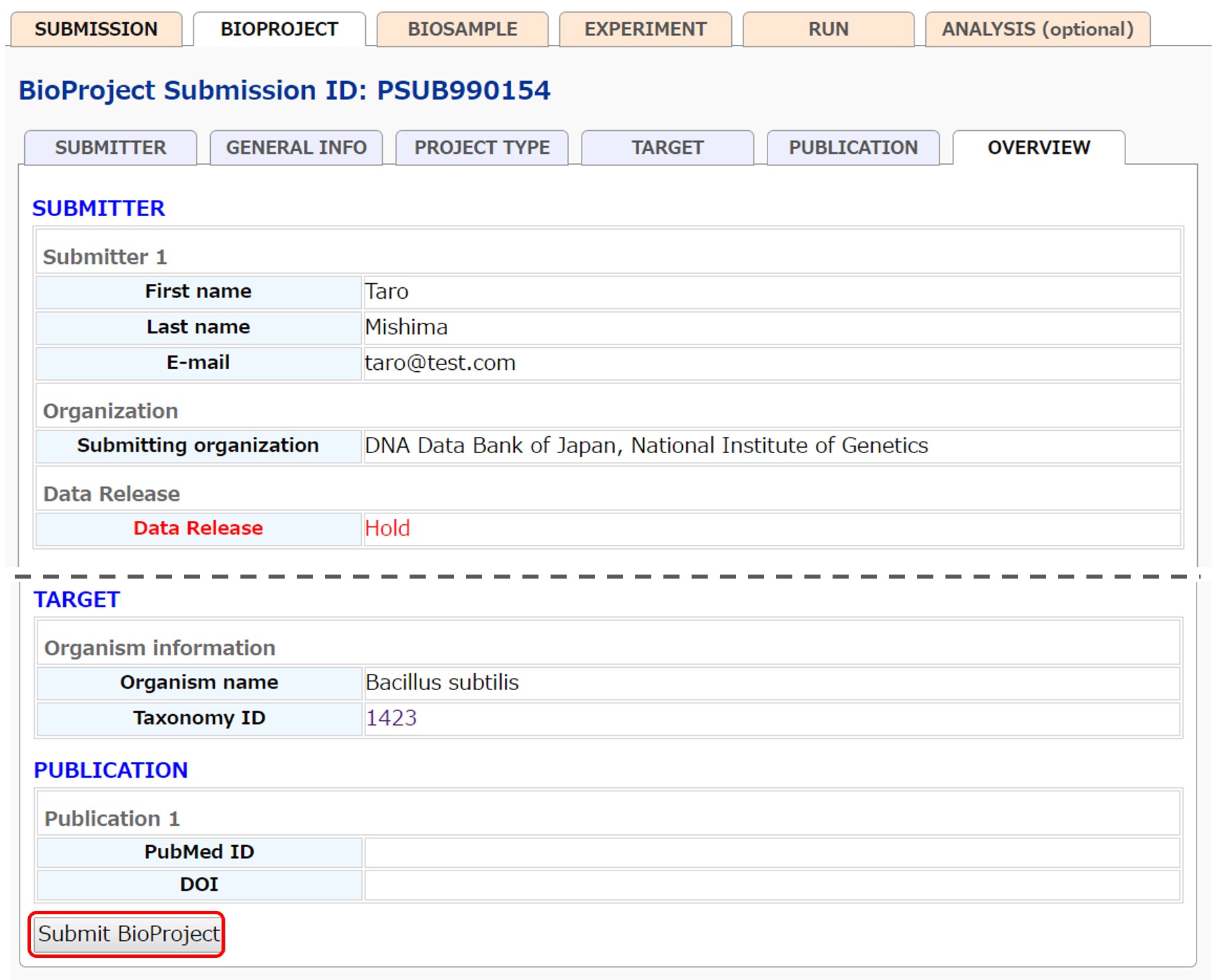1218x980 pixels.
Task: Switch to the PUBLICATION sub-tab
Action: click(x=853, y=148)
